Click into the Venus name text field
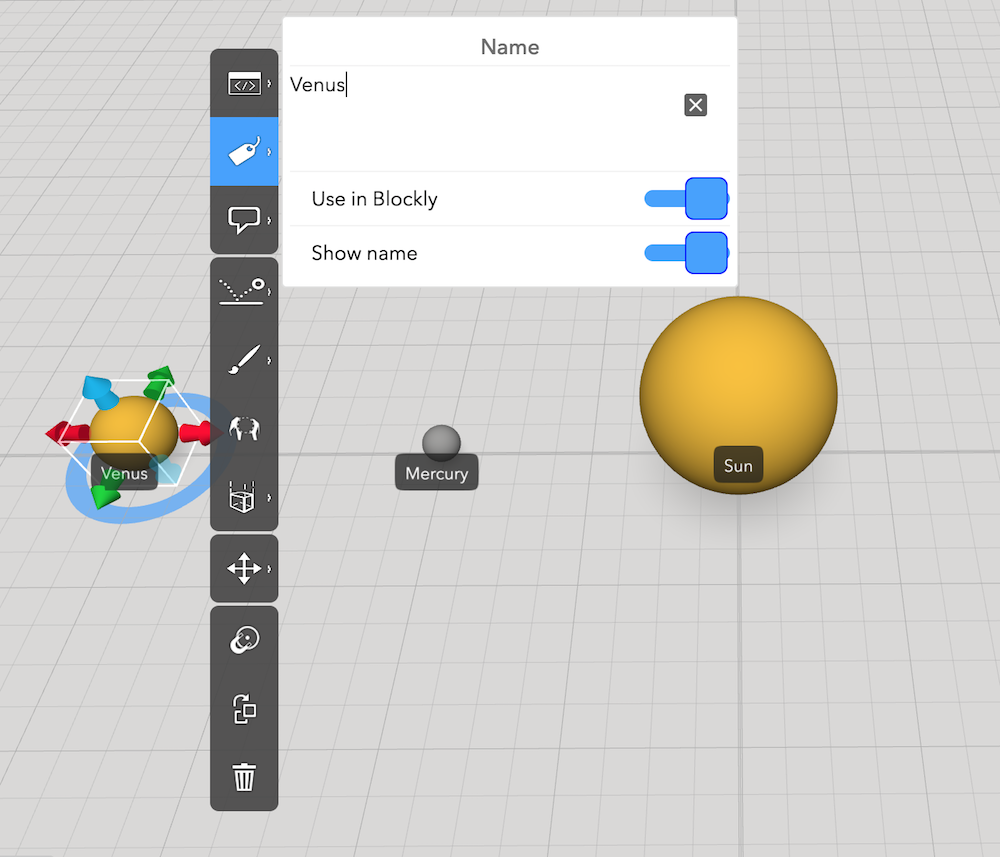This screenshot has height=857, width=1000. (x=480, y=110)
